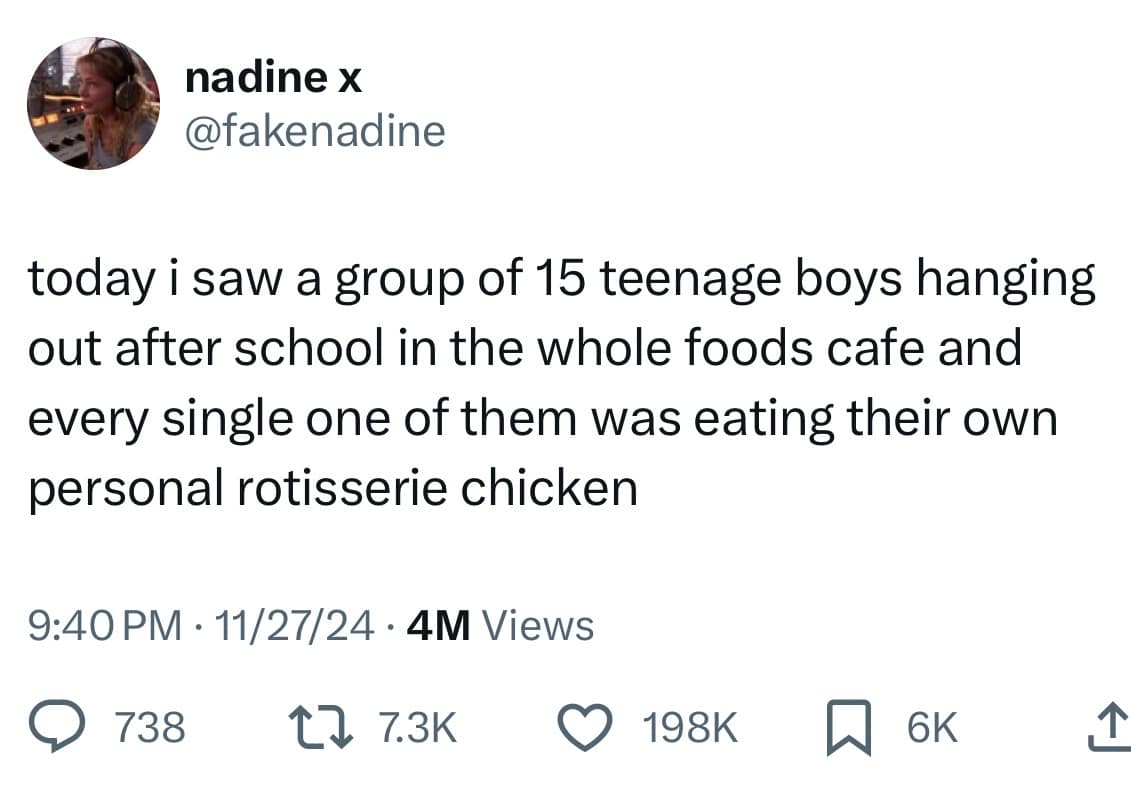
Task: Click the tweet timestamp 9:40 PM
Action: tap(103, 625)
